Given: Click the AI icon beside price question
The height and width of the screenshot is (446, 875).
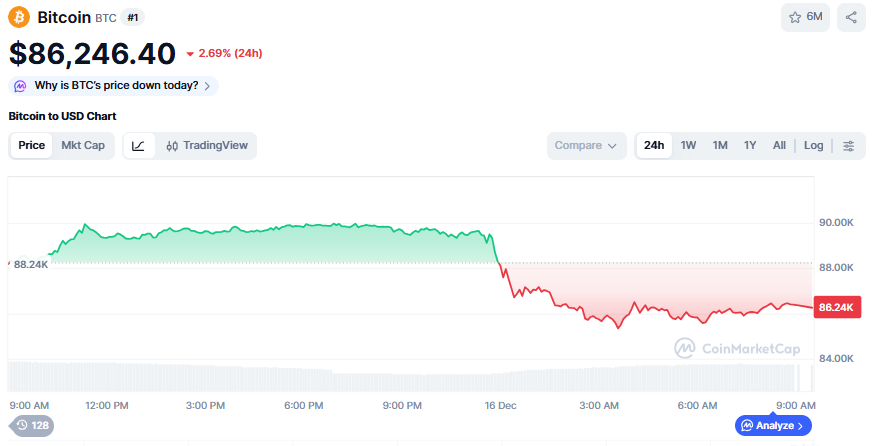Looking at the screenshot, I should click(21, 86).
